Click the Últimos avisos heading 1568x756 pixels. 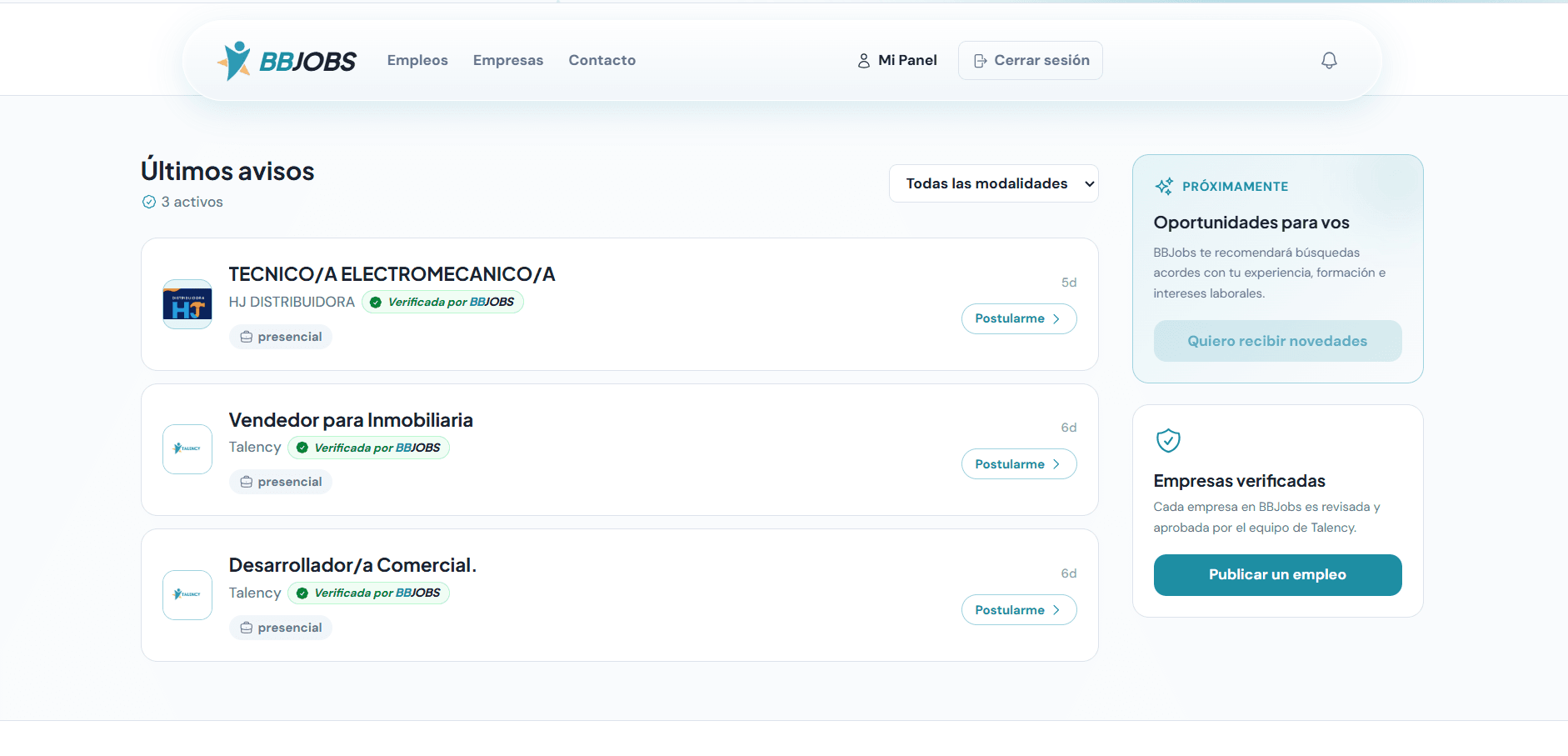[227, 171]
